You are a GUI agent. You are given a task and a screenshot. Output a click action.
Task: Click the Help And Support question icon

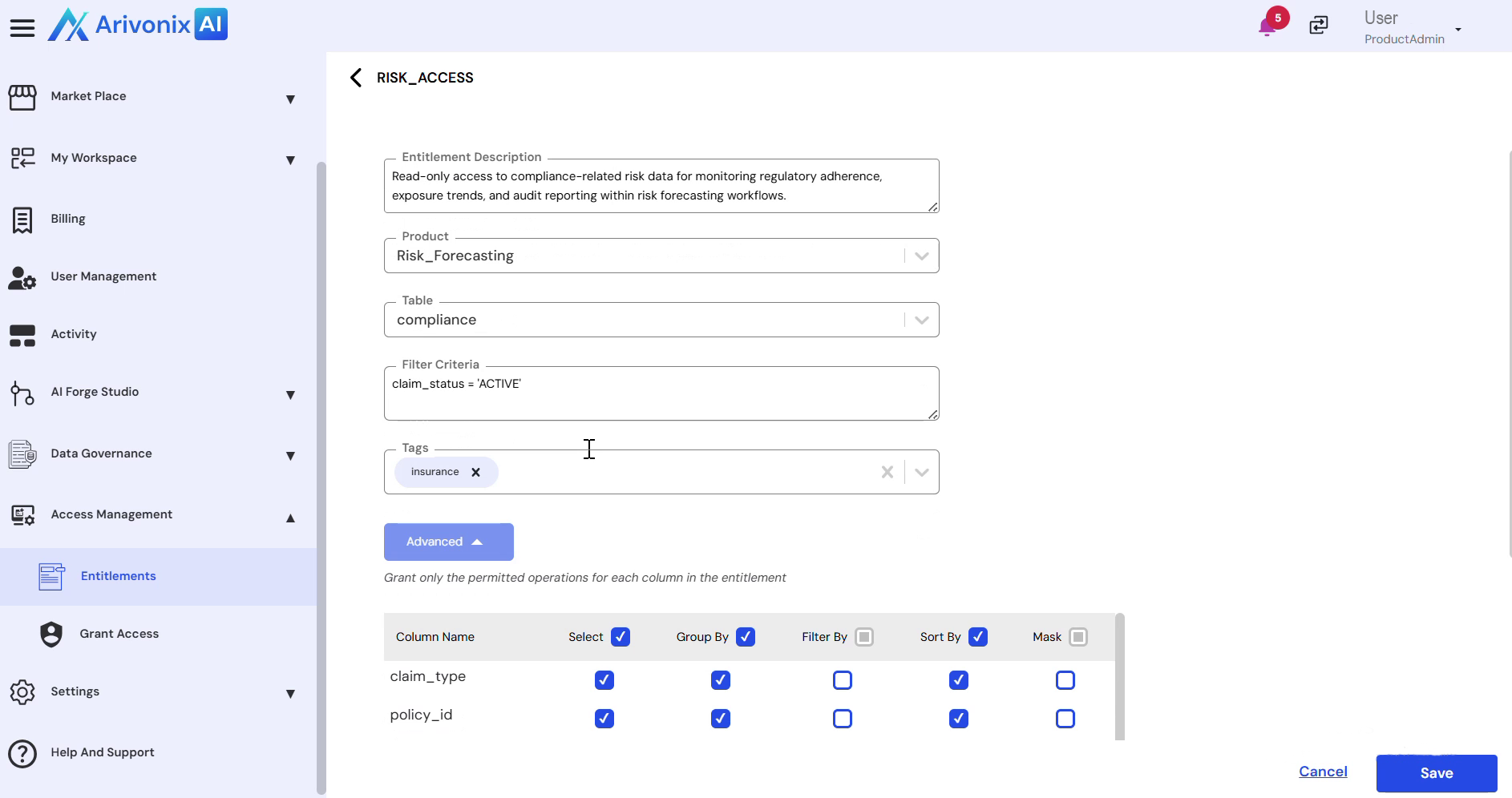point(22,753)
